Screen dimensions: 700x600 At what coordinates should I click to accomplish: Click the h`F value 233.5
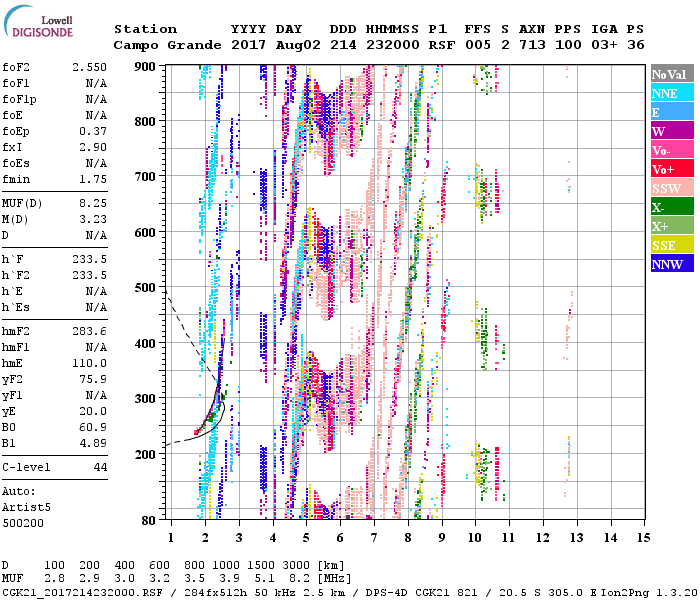pyautogui.click(x=89, y=259)
